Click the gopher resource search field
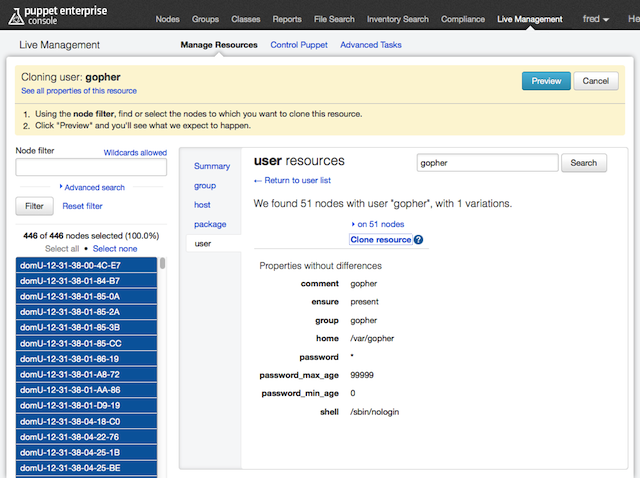 click(487, 163)
